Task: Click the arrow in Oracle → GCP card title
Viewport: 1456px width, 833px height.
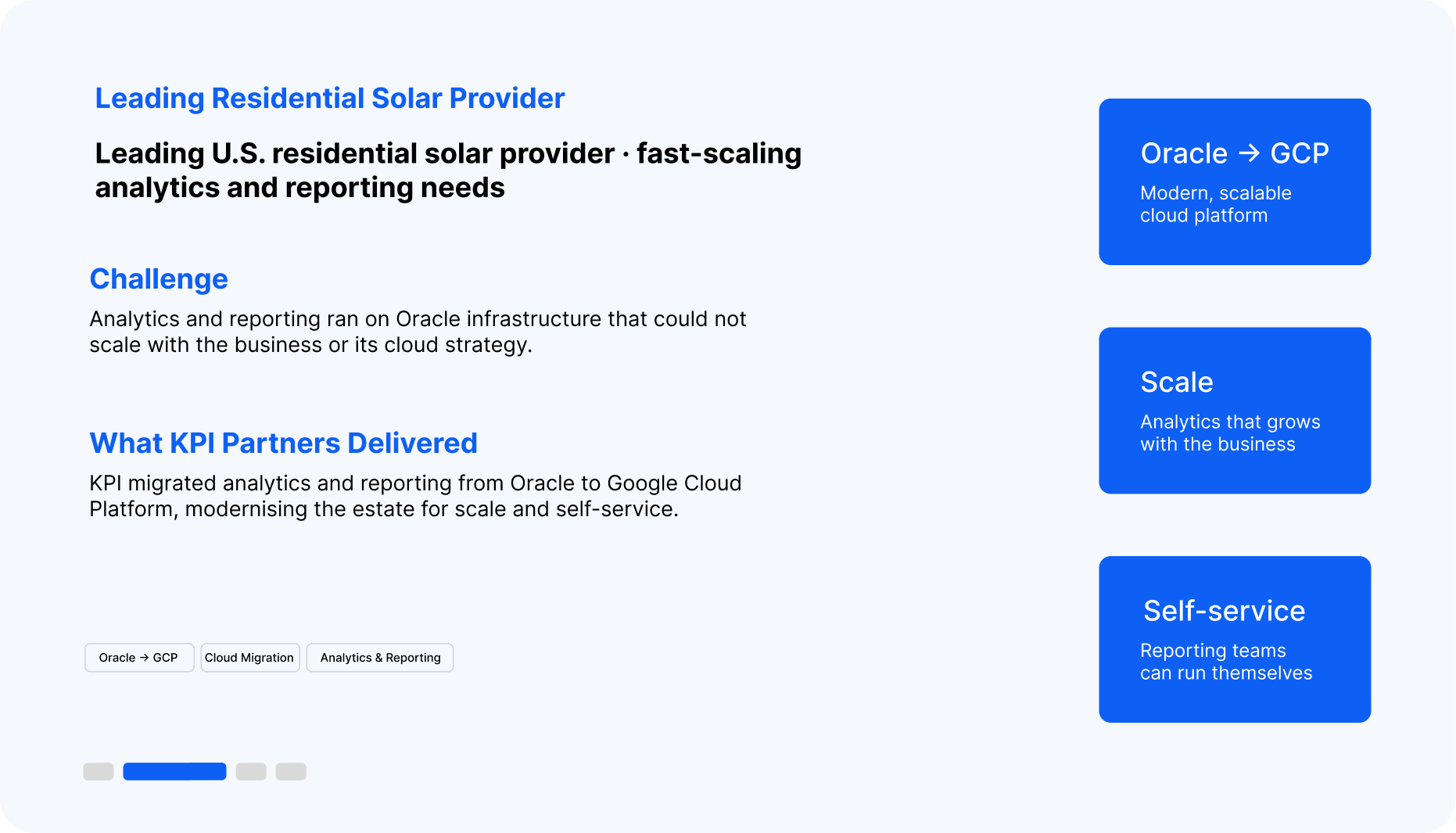Action: tap(1249, 153)
